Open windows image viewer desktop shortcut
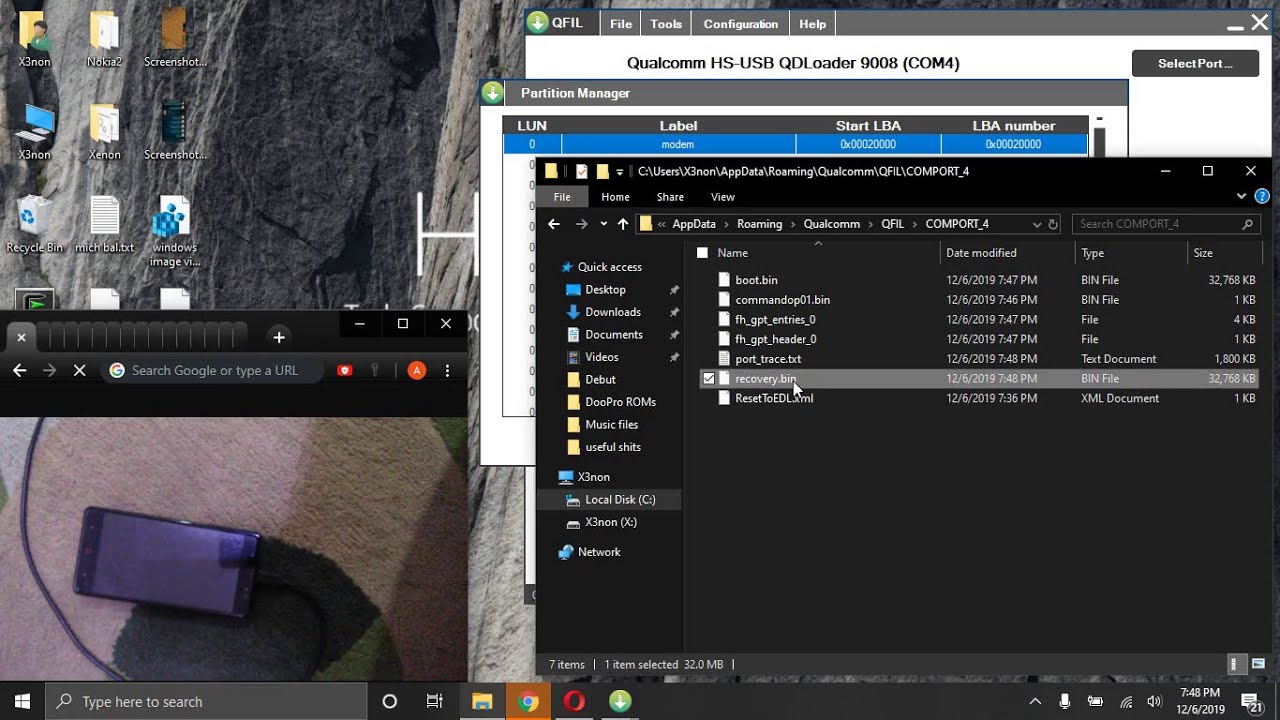Image resolution: width=1280 pixels, height=720 pixels. click(174, 232)
